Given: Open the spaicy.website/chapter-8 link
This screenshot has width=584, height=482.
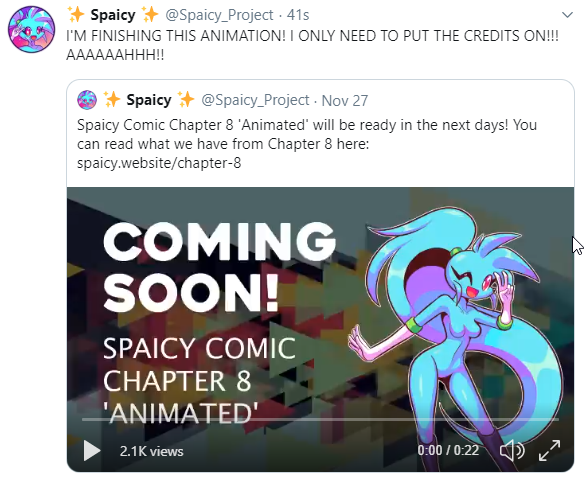Looking at the screenshot, I should 159,163.
